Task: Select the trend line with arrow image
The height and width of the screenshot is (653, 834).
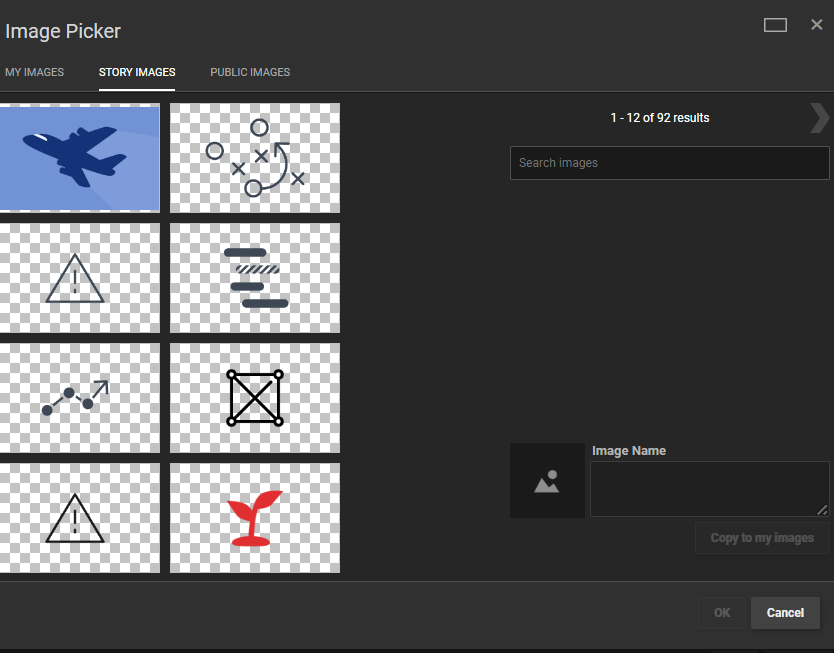Action: tap(79, 398)
